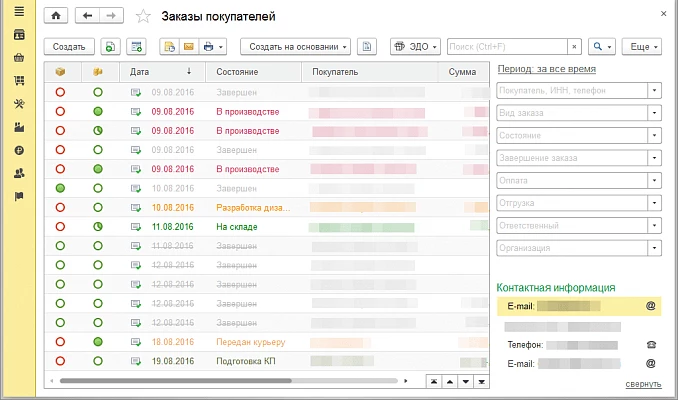Select row with state Разработка диза...

click(x=267, y=208)
